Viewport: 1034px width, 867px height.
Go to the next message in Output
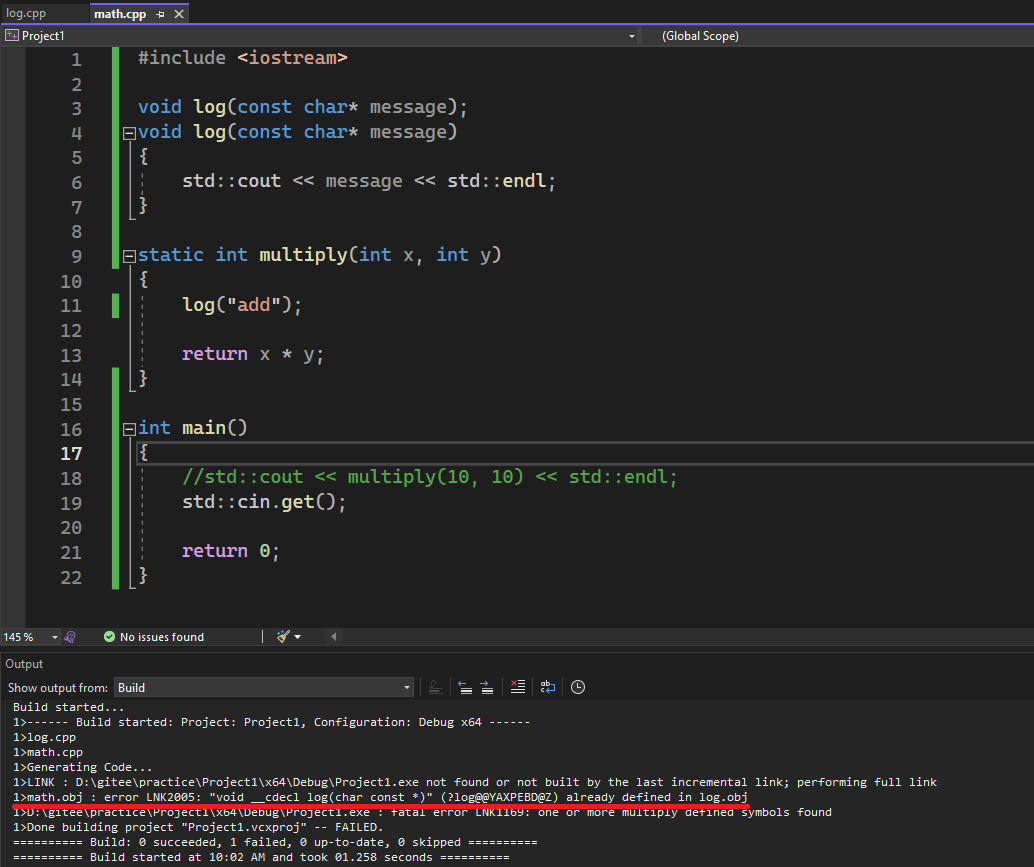[x=487, y=688]
